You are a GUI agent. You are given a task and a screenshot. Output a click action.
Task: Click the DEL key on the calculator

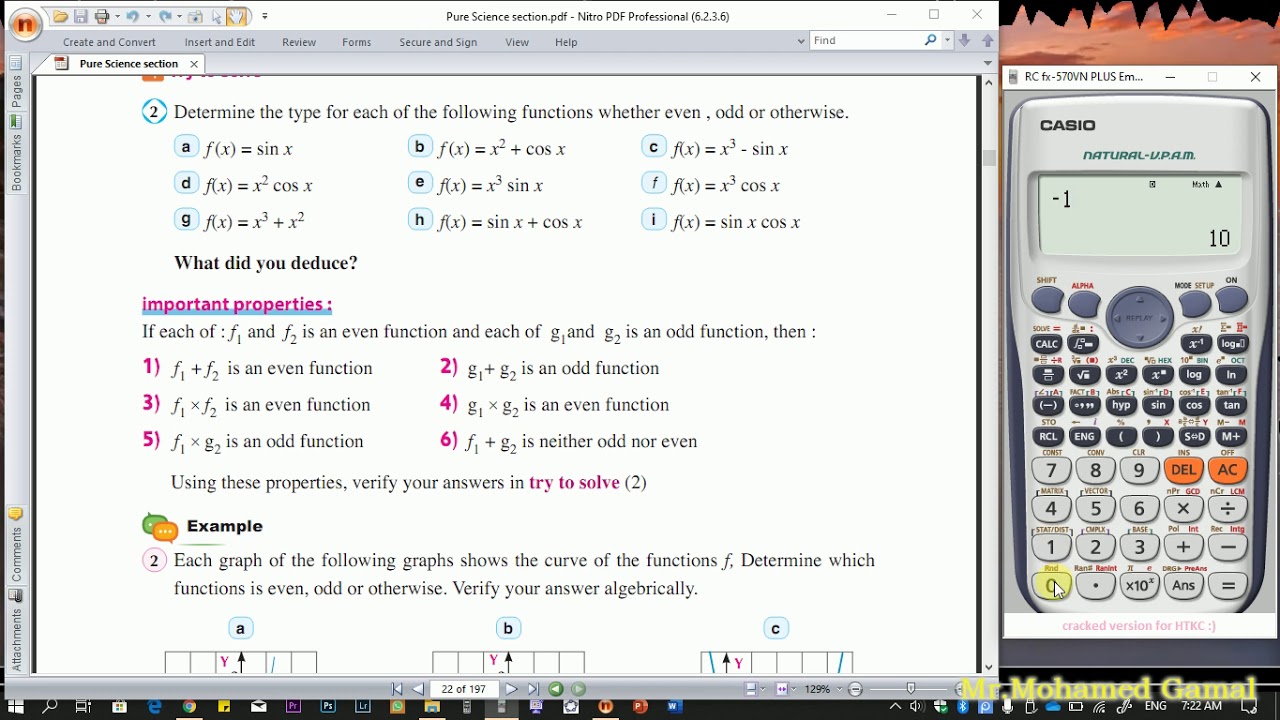(x=1184, y=470)
